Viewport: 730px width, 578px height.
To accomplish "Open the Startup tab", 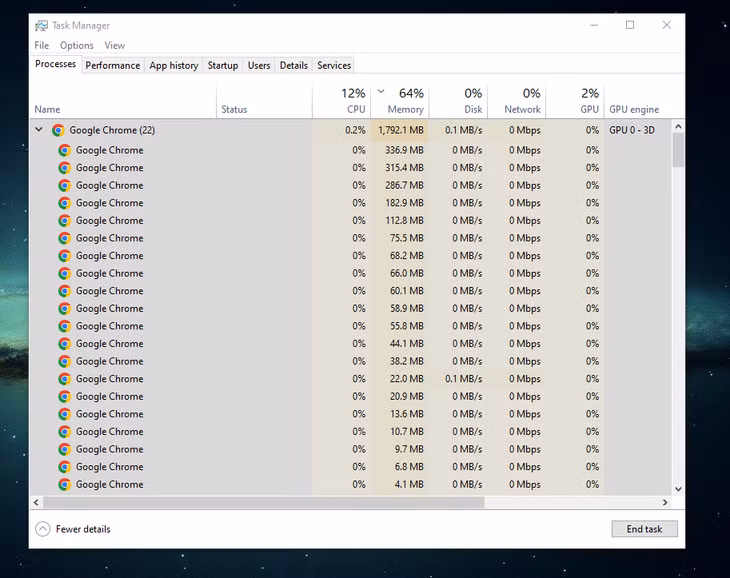I will [x=223, y=65].
